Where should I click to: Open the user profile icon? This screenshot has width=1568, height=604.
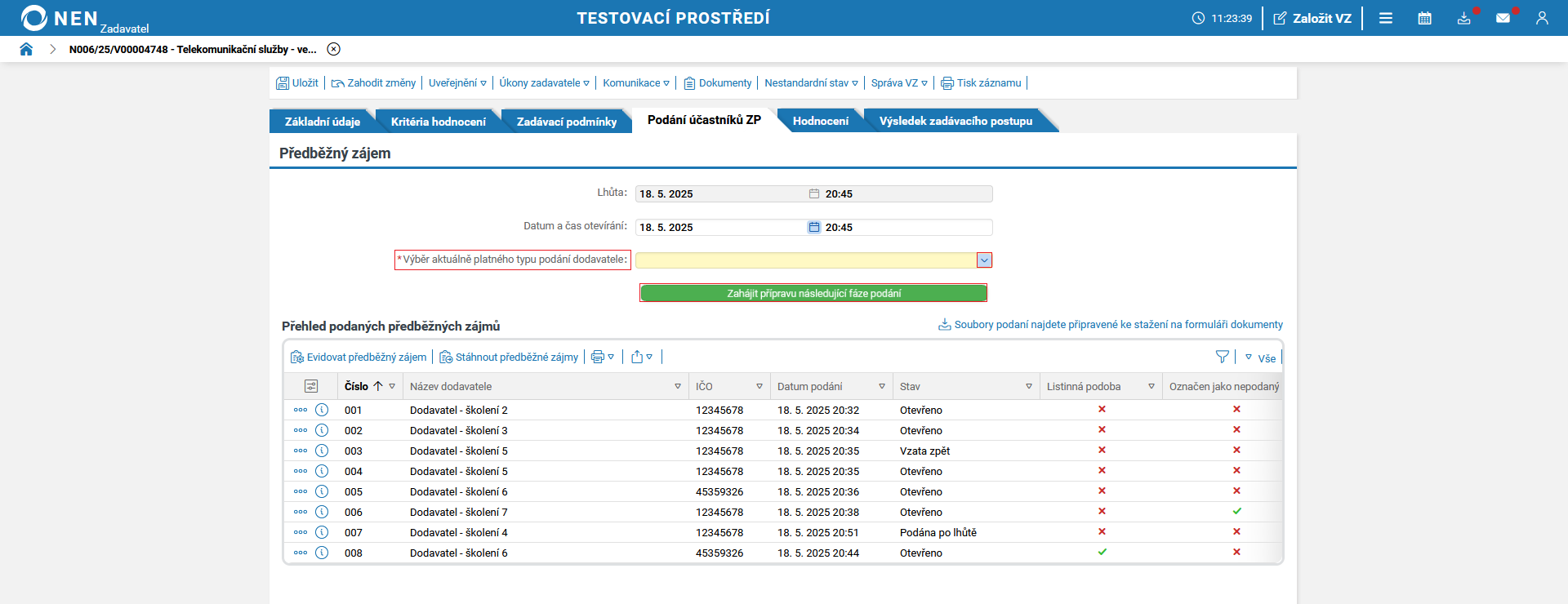pos(1542,18)
